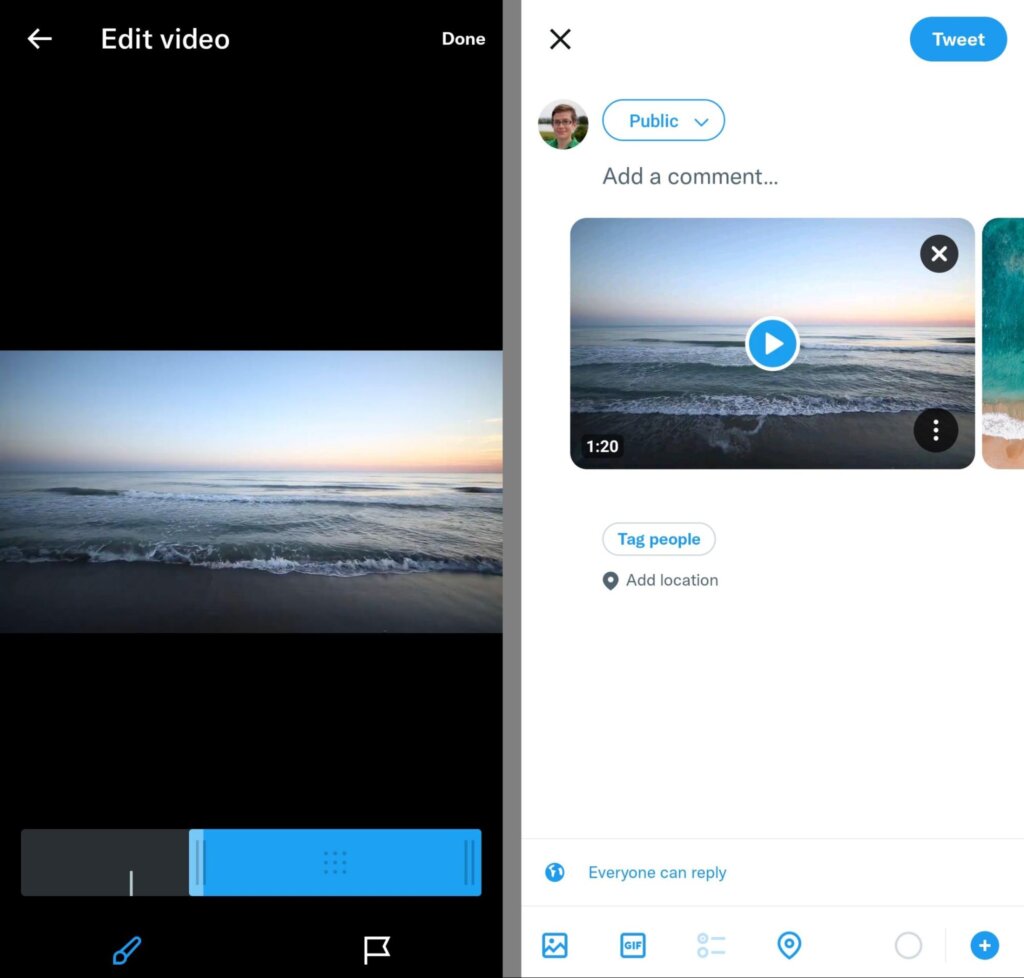Image resolution: width=1024 pixels, height=978 pixels.
Task: Add another tweet with plus icon
Action: pyautogui.click(x=984, y=945)
